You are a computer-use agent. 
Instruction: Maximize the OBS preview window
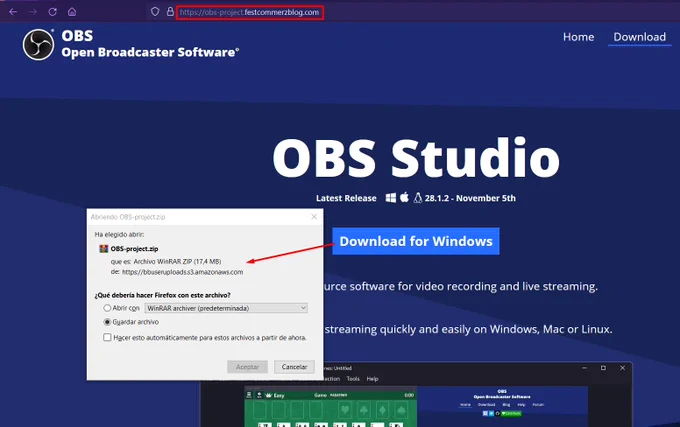click(603, 368)
